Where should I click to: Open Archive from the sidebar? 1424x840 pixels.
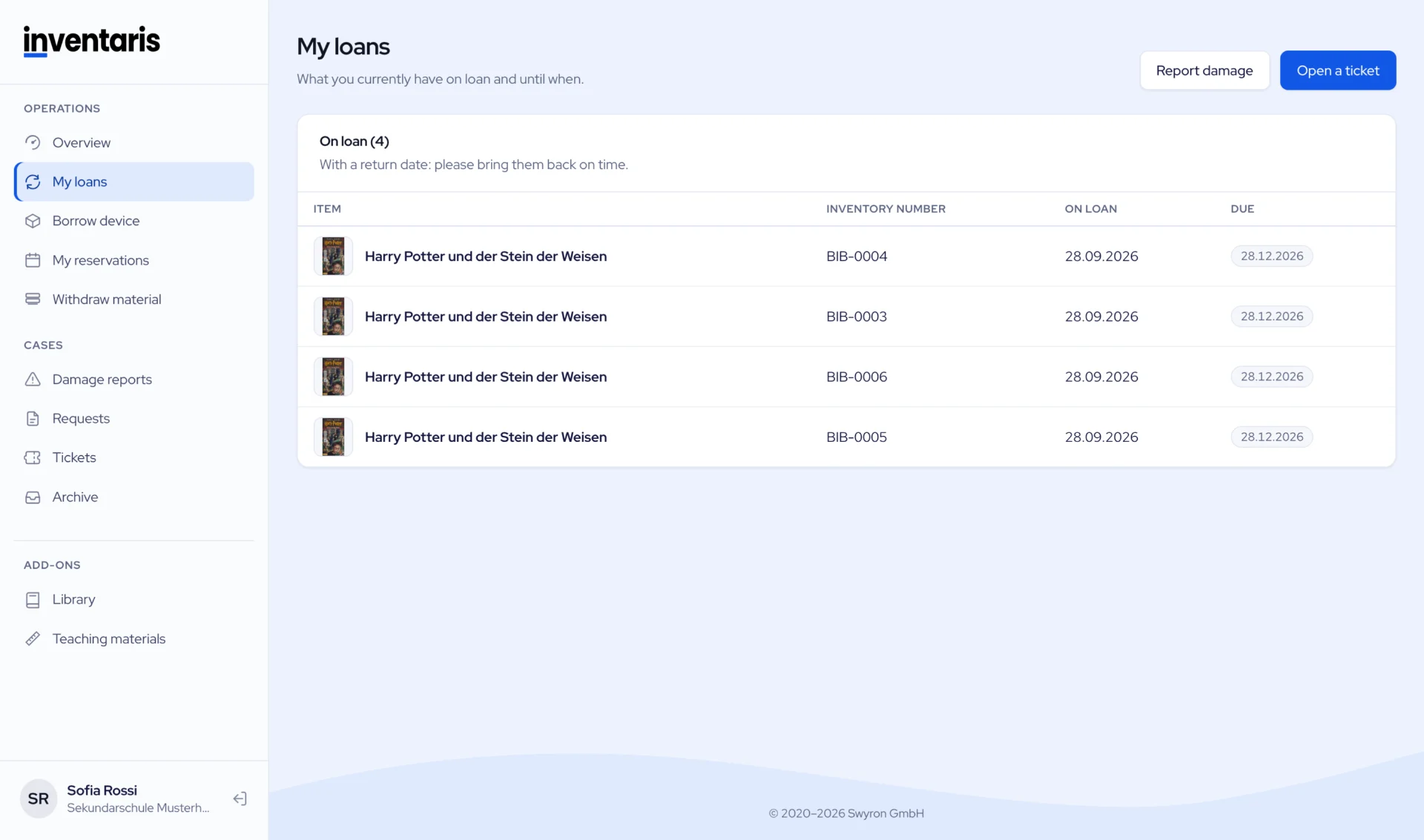point(134,497)
